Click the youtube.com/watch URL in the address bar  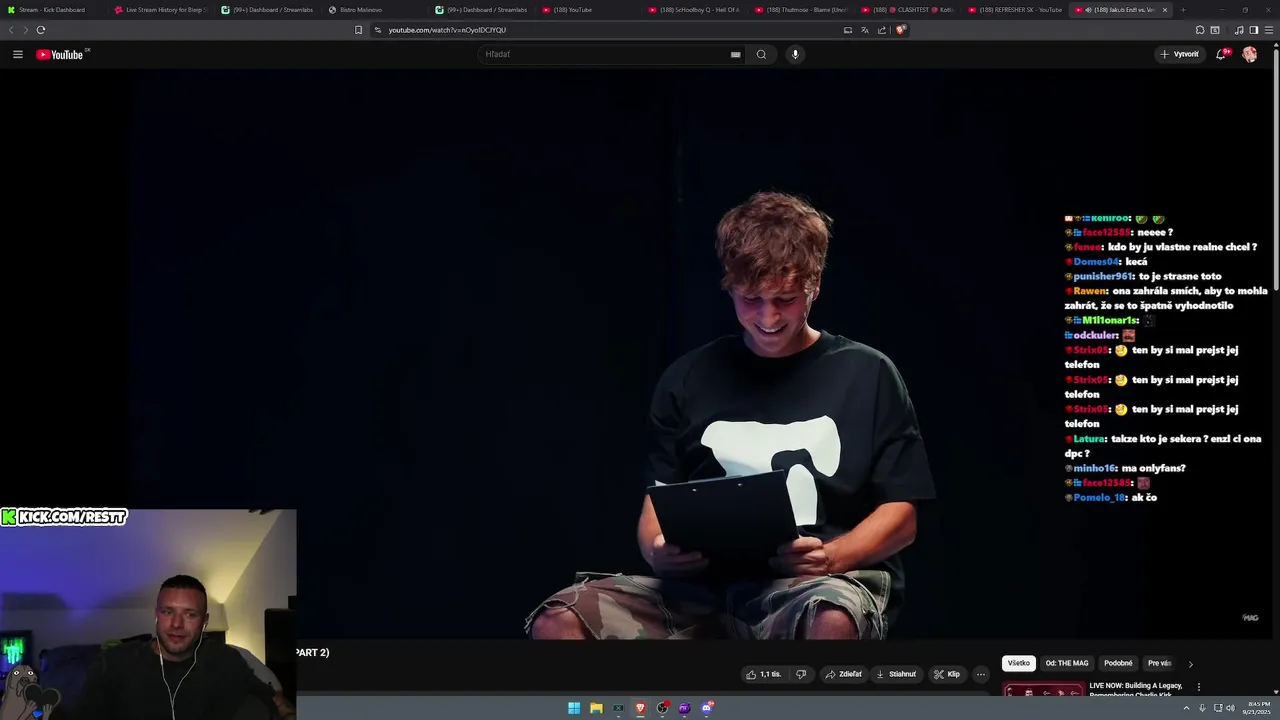pyautogui.click(x=447, y=30)
